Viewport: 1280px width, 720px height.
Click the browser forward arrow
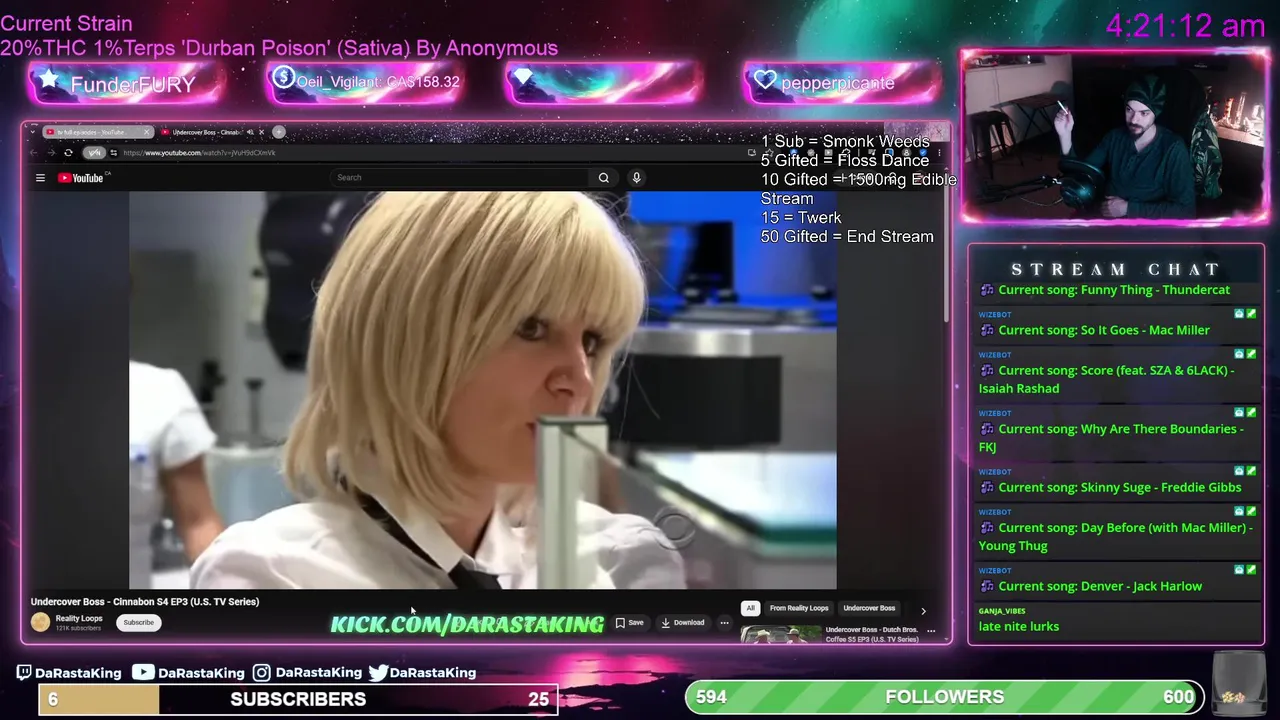click(51, 153)
